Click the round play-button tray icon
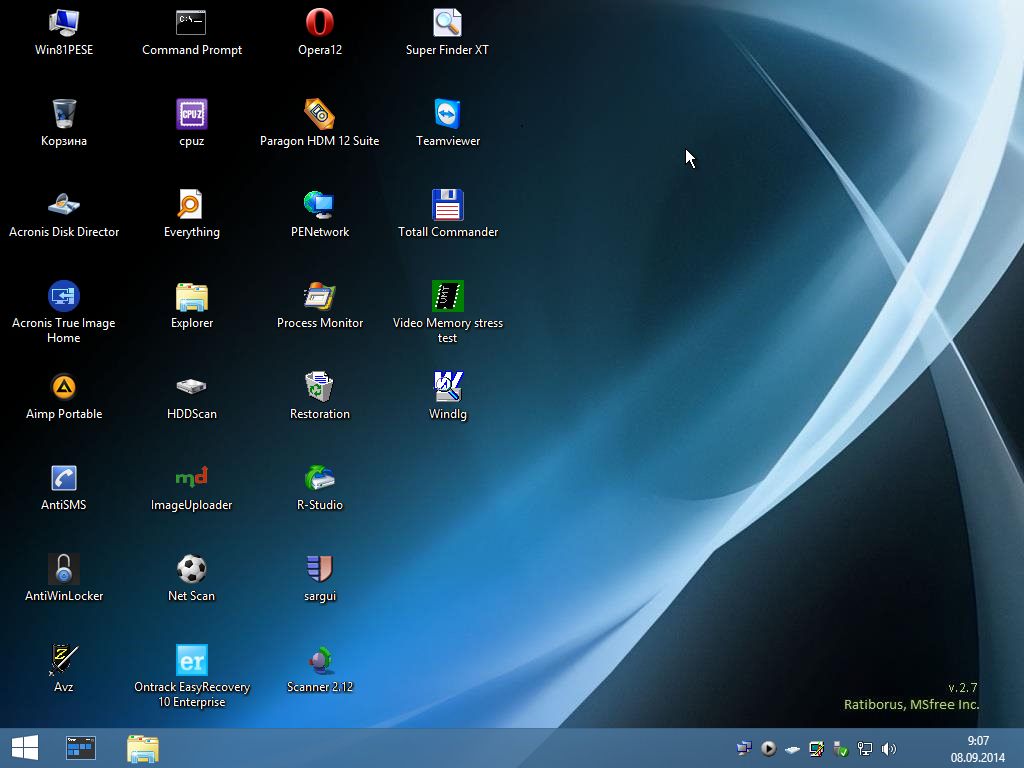Screen dimensions: 1024x768 click(x=768, y=748)
